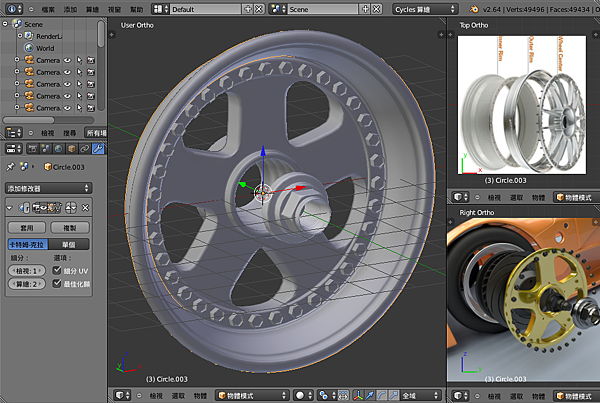Add a new screen layout with plus icon
The height and width of the screenshot is (403, 600).
pos(246,8)
